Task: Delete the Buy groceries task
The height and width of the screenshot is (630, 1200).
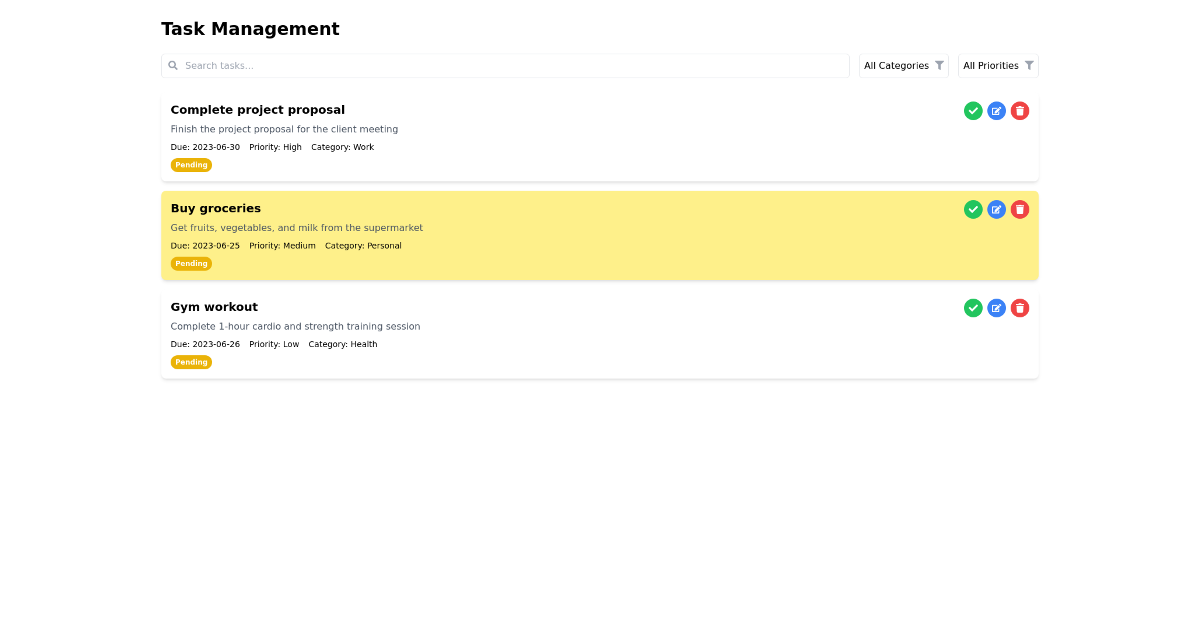Action: pyautogui.click(x=1019, y=209)
